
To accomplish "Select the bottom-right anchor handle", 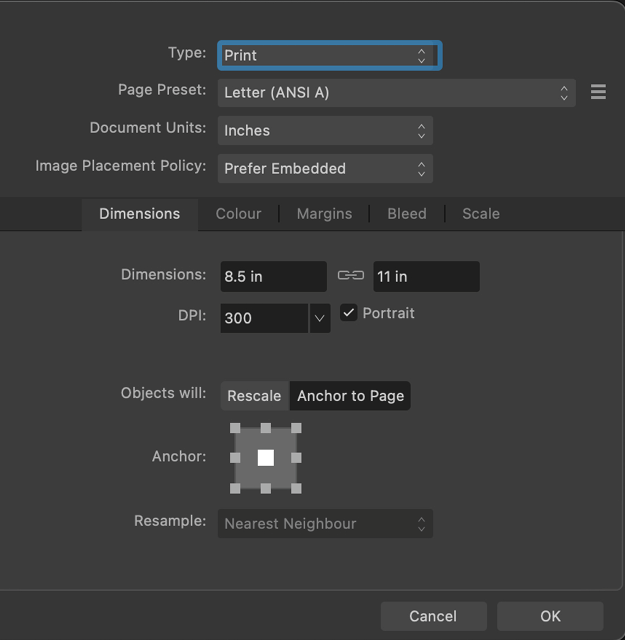I will [x=296, y=488].
